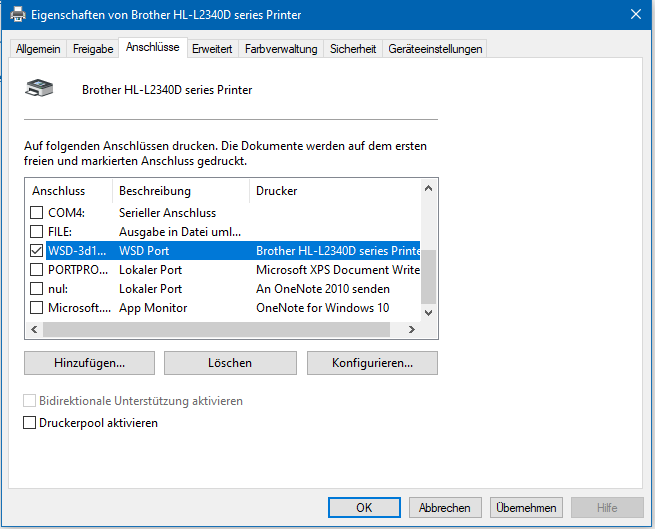Select the 'Serieller Anschluss' row text
This screenshot has height=529, width=655.
tap(168, 213)
